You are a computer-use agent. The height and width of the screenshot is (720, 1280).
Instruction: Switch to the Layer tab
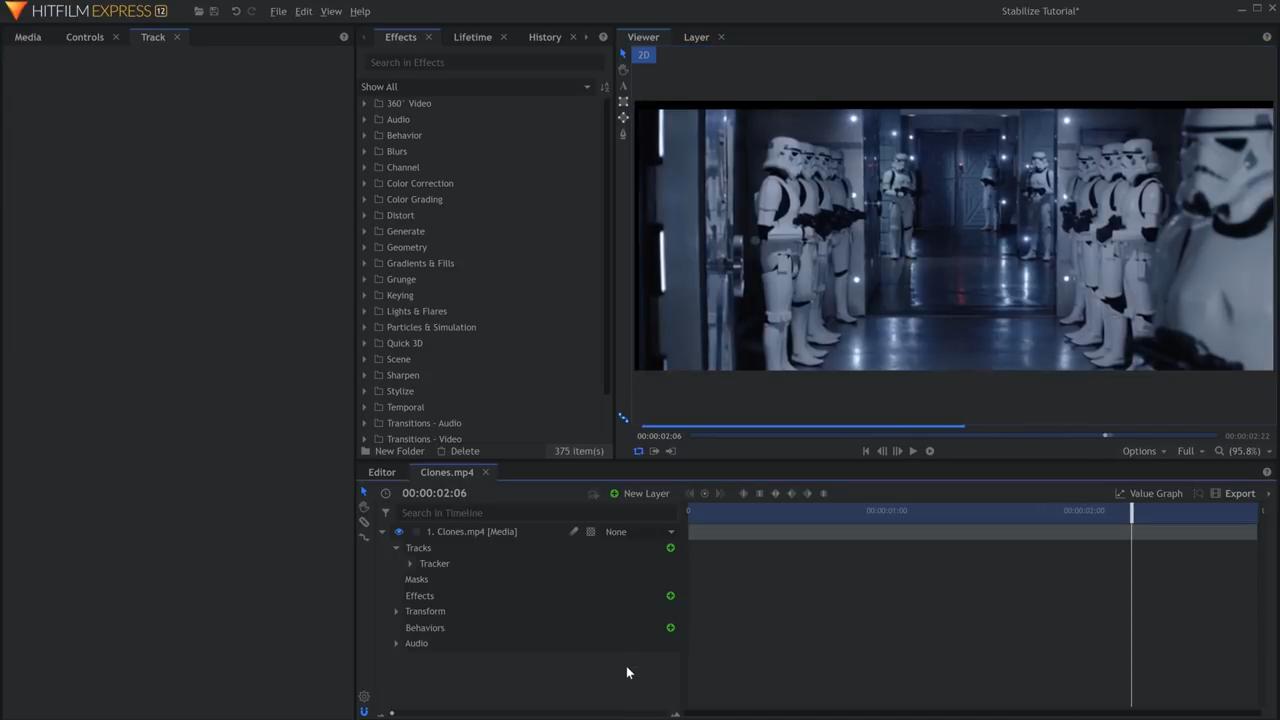pyautogui.click(x=696, y=37)
